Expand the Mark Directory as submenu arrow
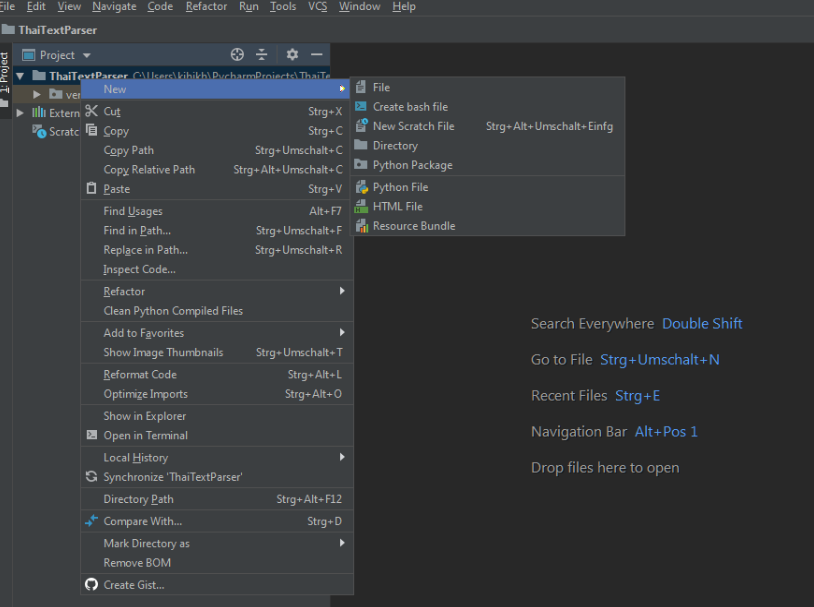The width and height of the screenshot is (814, 607). click(x=342, y=543)
